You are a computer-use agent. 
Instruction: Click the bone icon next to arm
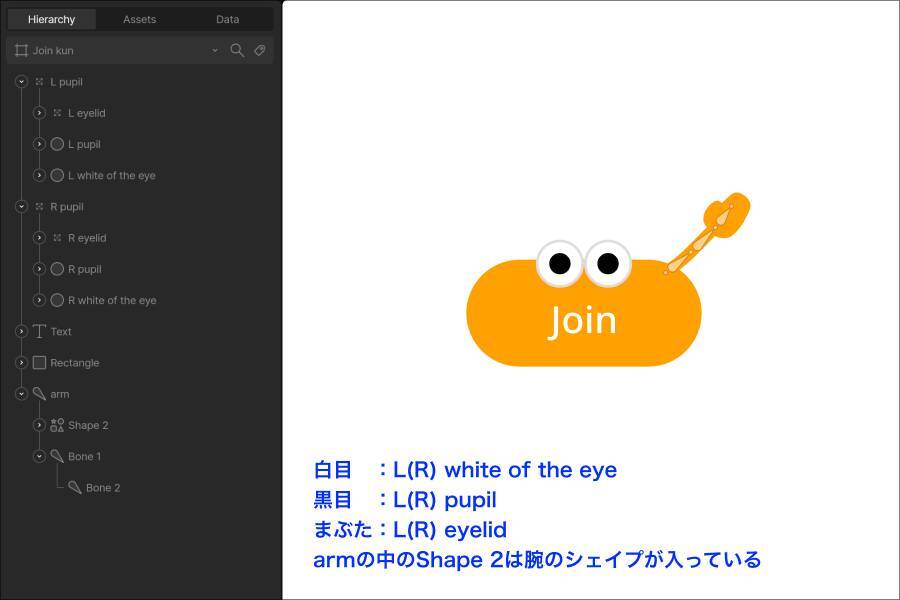[x=38, y=394]
